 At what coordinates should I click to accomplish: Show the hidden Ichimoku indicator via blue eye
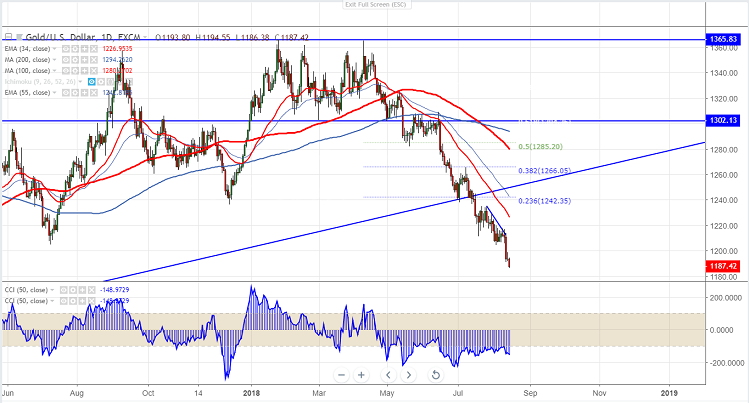pos(92,82)
